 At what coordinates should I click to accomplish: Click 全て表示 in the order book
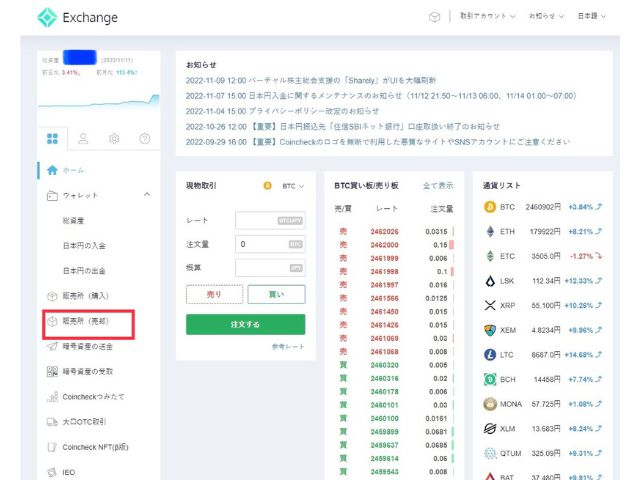click(438, 186)
